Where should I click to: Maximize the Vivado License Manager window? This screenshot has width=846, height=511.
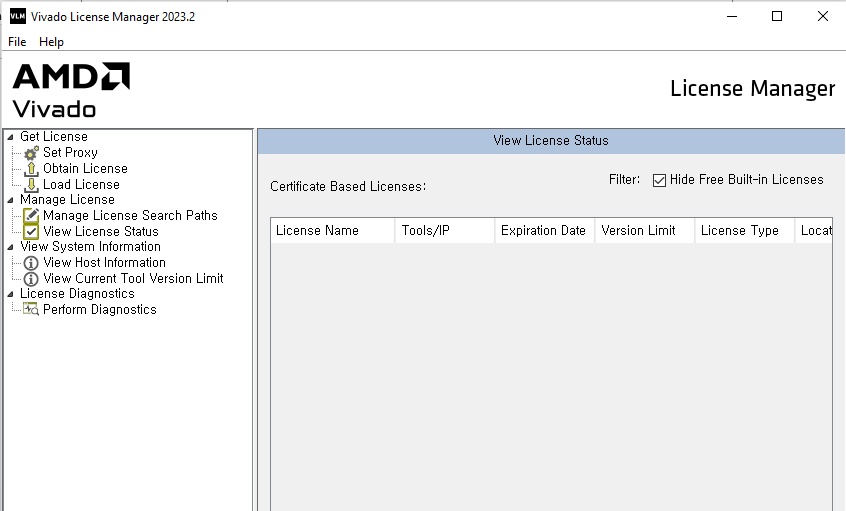777,16
